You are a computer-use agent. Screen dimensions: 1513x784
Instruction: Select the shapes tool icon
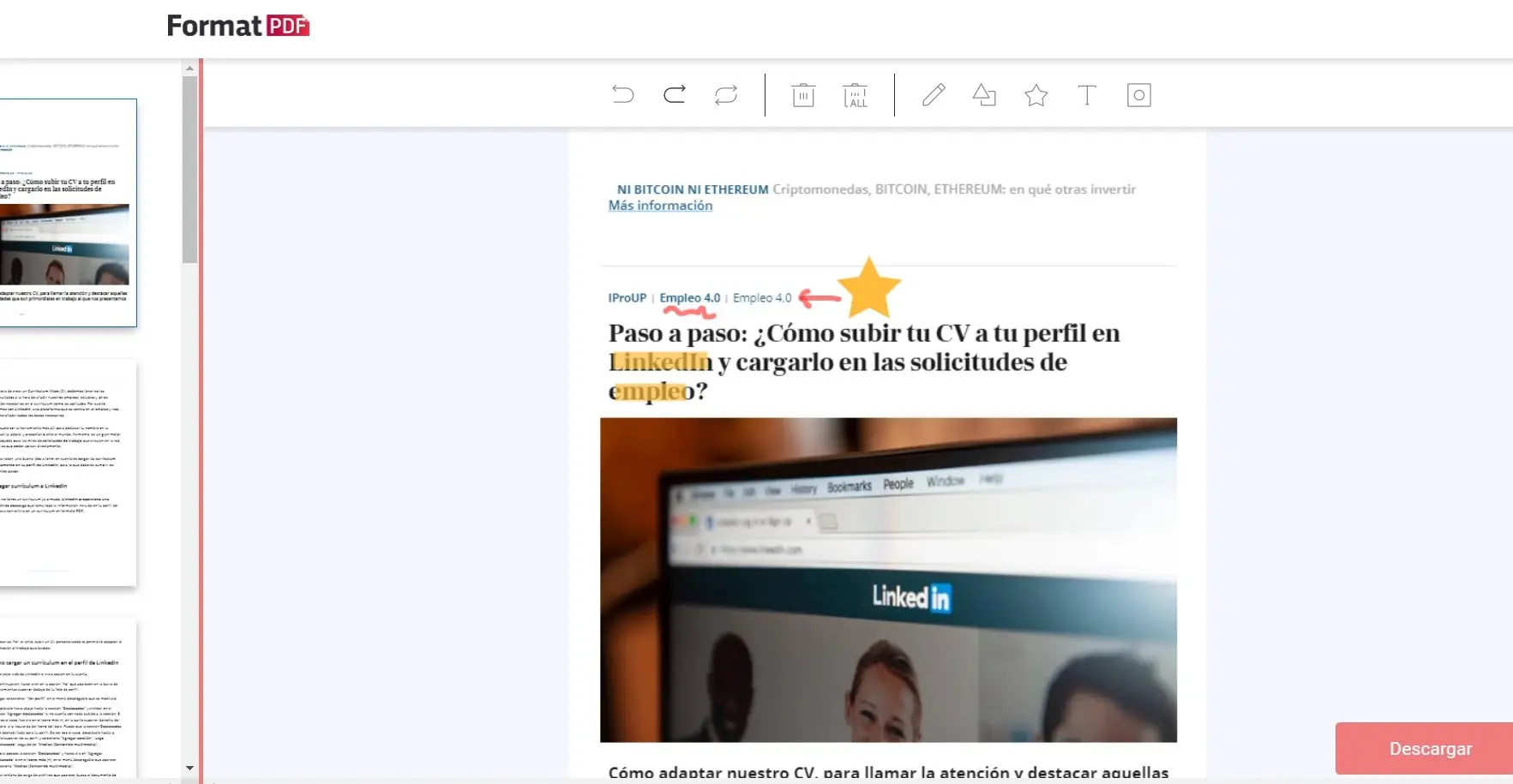[x=984, y=94]
